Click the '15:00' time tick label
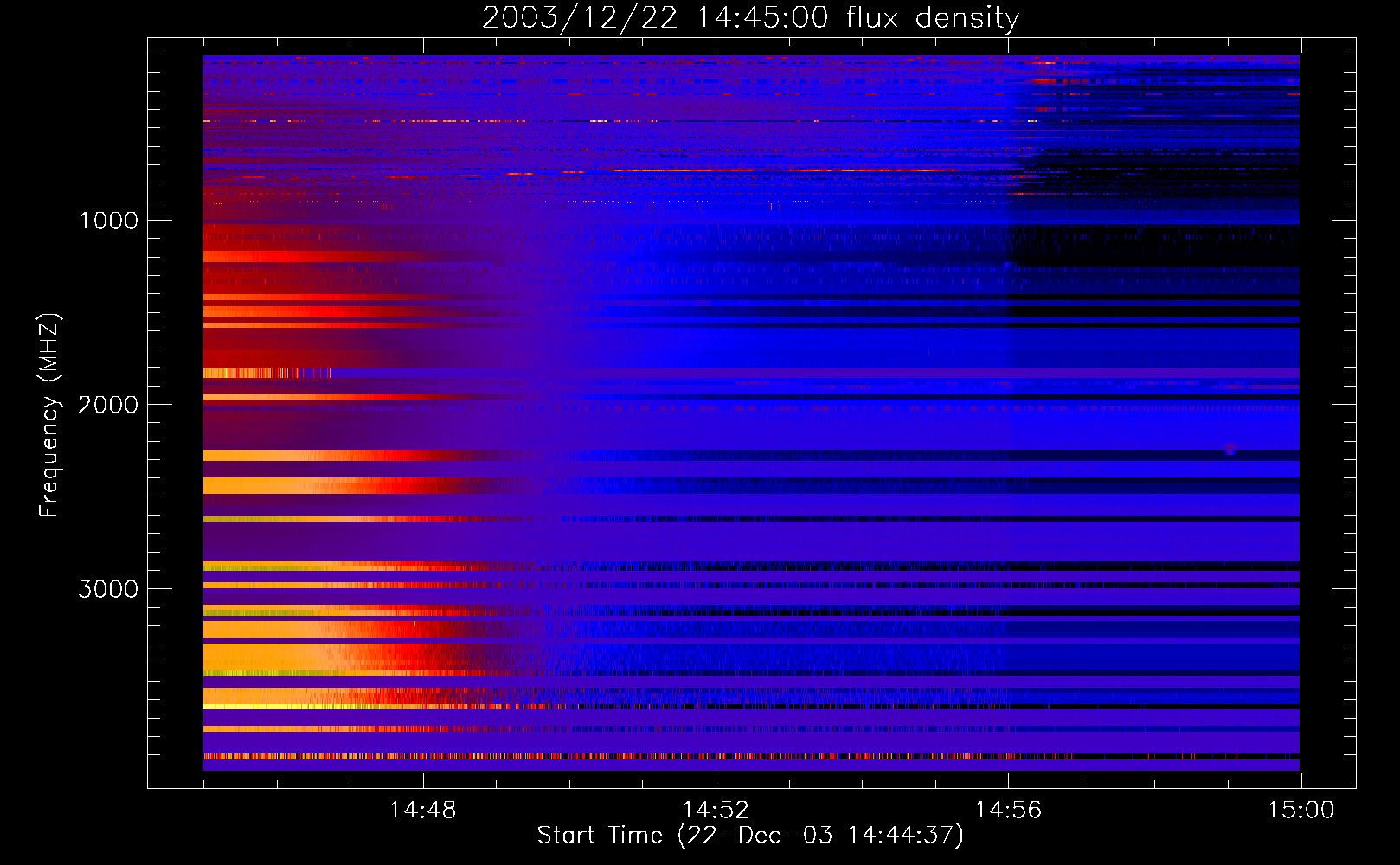The width and height of the screenshot is (1400, 865). click(x=1300, y=811)
